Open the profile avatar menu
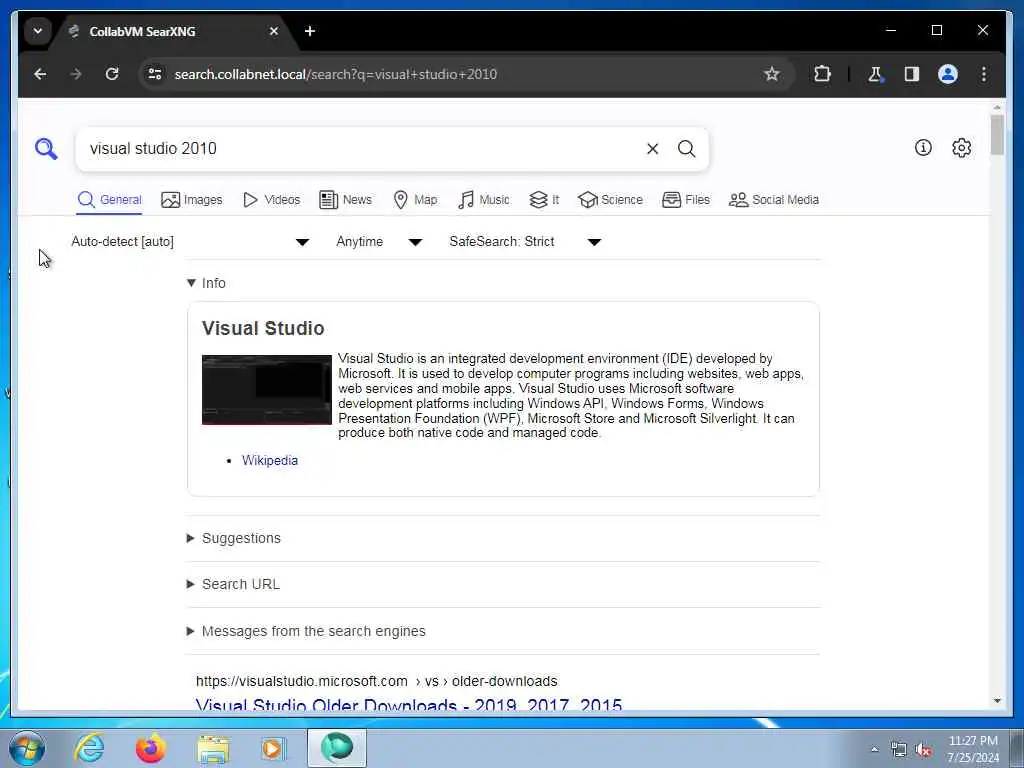This screenshot has width=1024, height=768. pos(948,74)
